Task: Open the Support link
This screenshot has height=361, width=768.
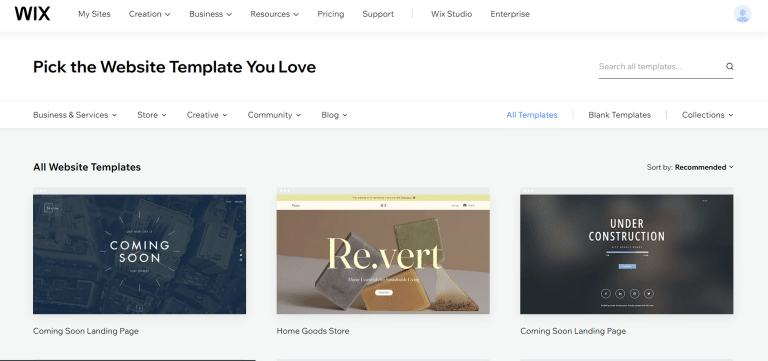Action: click(x=378, y=14)
